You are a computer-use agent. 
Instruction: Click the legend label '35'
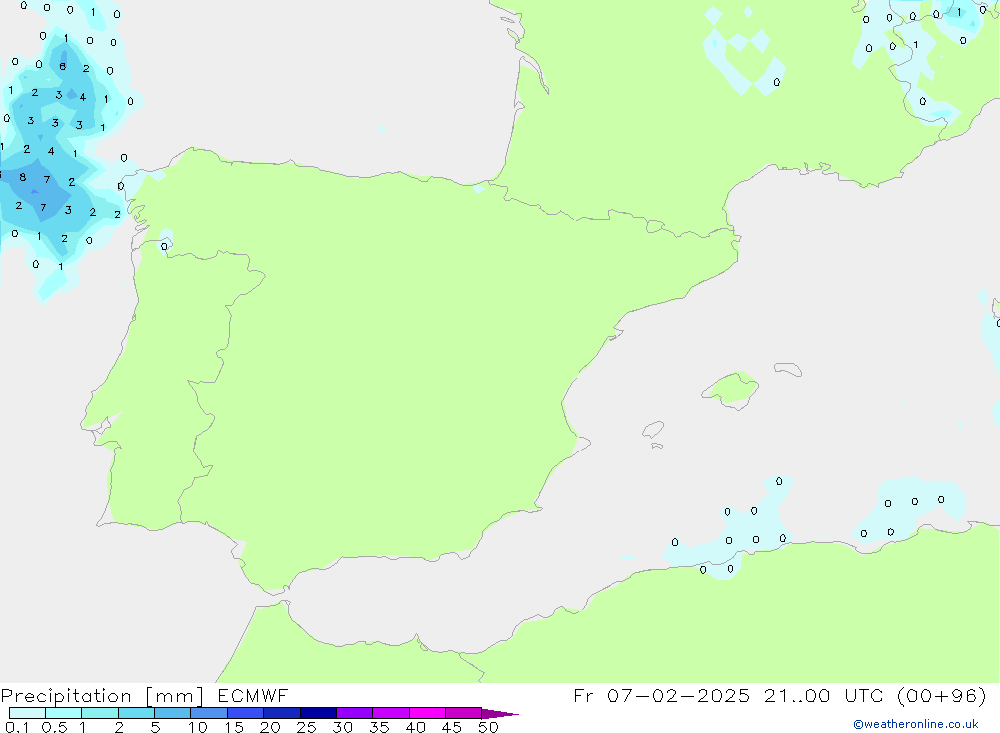(379, 727)
